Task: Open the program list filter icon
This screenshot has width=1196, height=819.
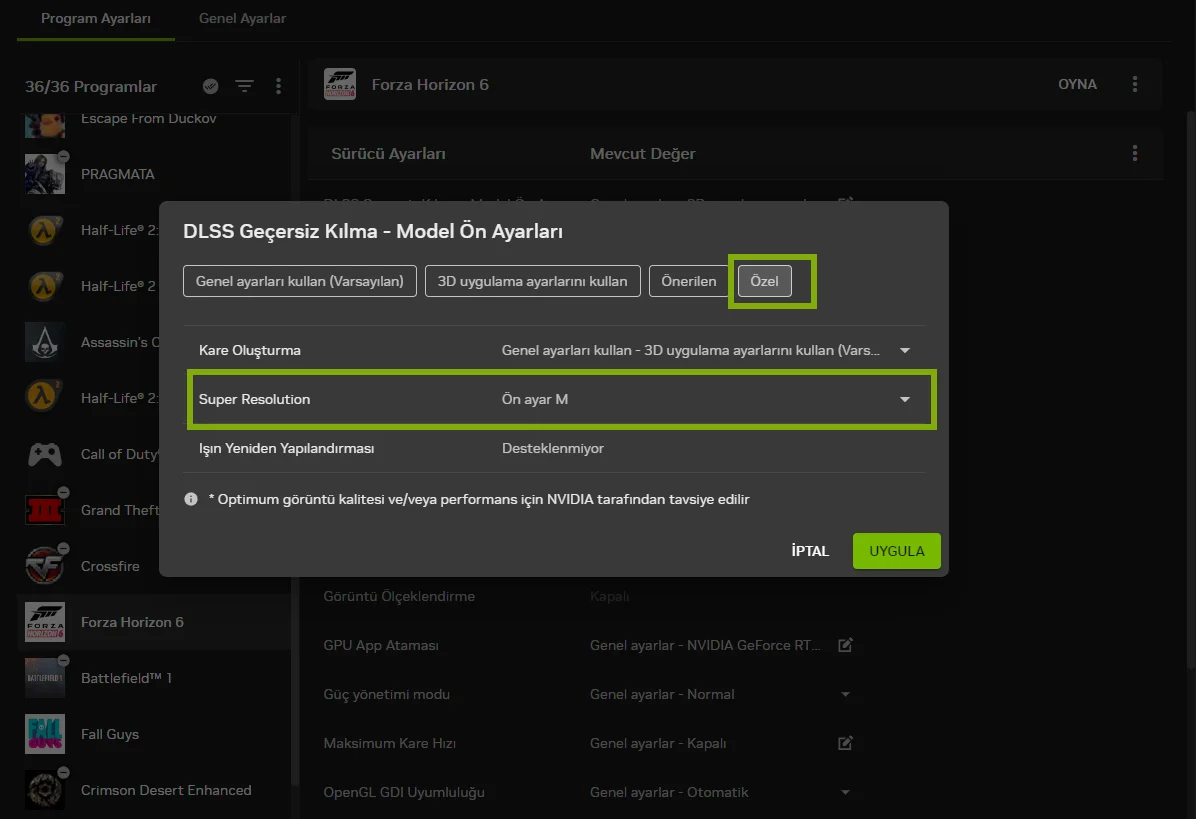Action: click(x=244, y=86)
